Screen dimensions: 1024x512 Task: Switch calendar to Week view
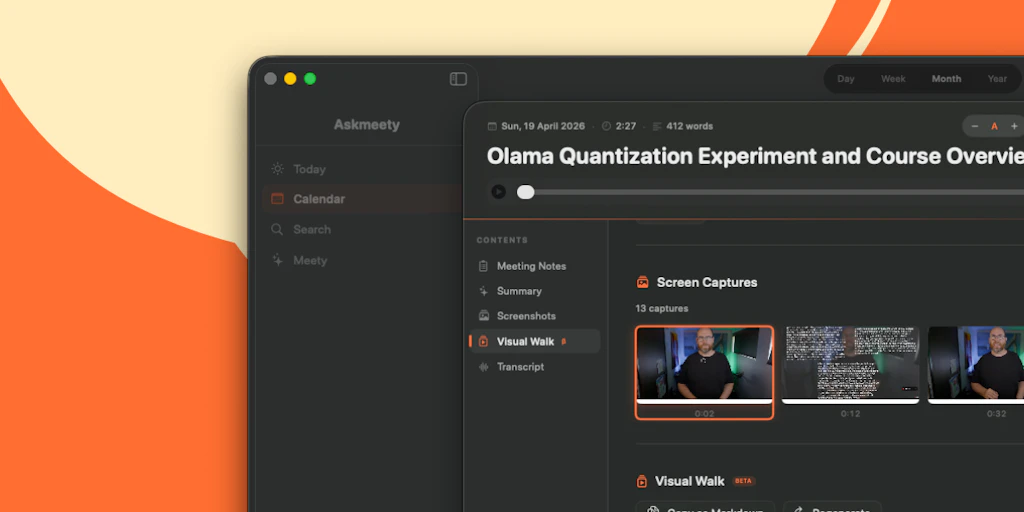coord(893,78)
